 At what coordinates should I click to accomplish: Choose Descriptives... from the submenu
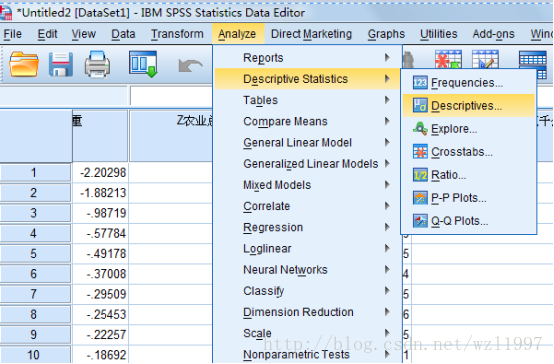(469, 106)
